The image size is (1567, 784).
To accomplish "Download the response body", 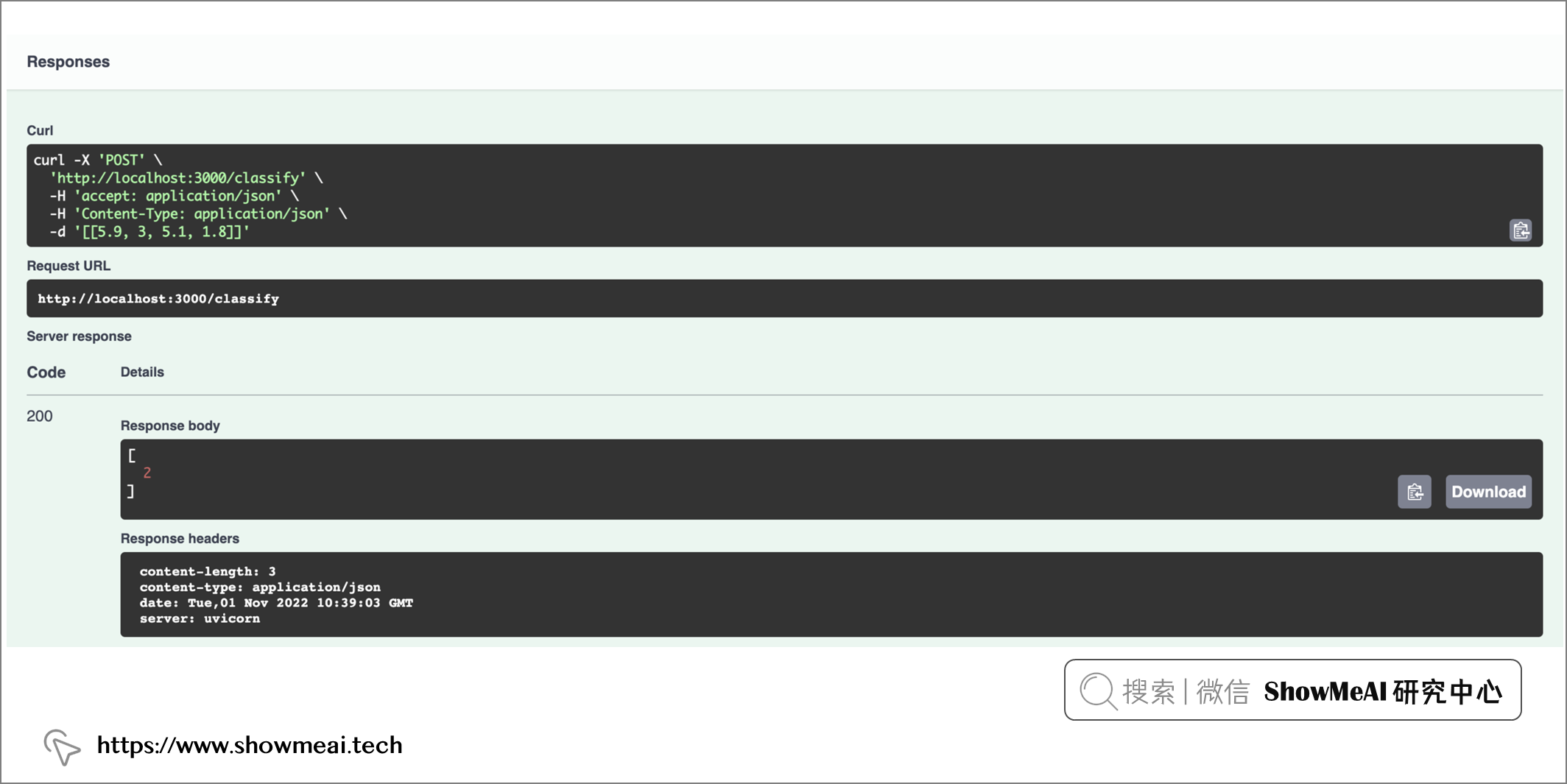I will point(1487,492).
